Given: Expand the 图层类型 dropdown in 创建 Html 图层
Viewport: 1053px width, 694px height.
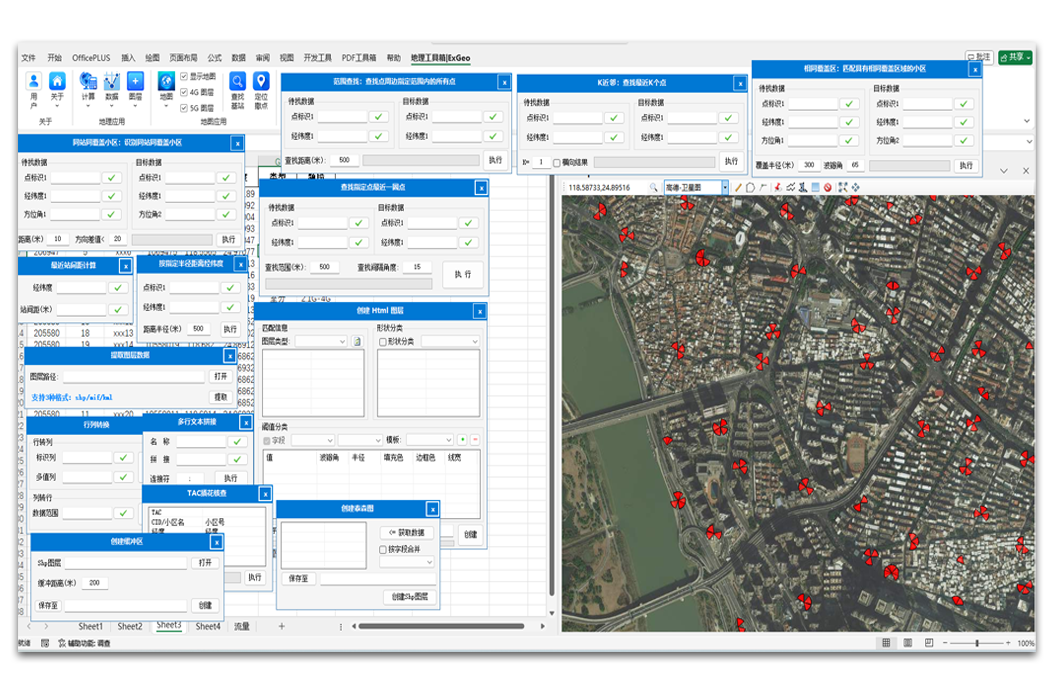Looking at the screenshot, I should tap(340, 342).
